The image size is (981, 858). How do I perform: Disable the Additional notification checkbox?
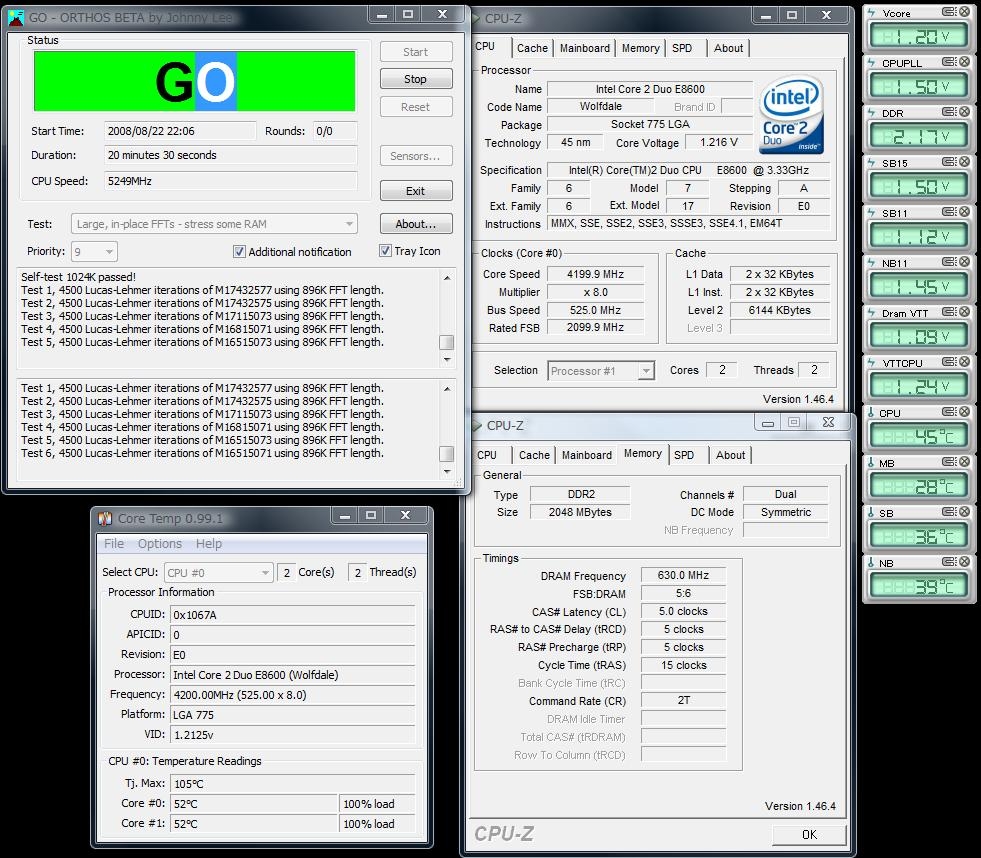point(239,252)
